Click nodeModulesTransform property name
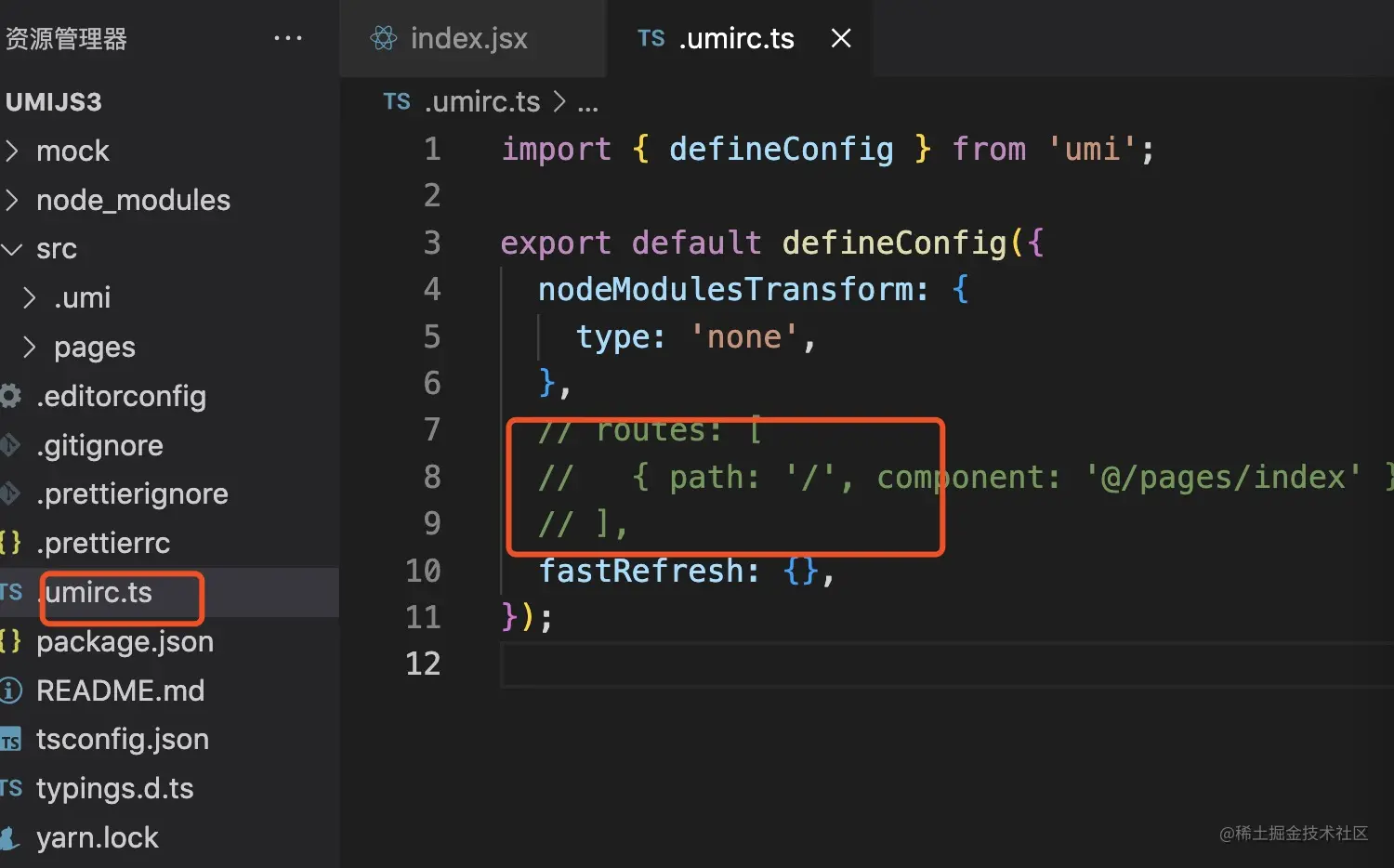 pyautogui.click(x=726, y=289)
